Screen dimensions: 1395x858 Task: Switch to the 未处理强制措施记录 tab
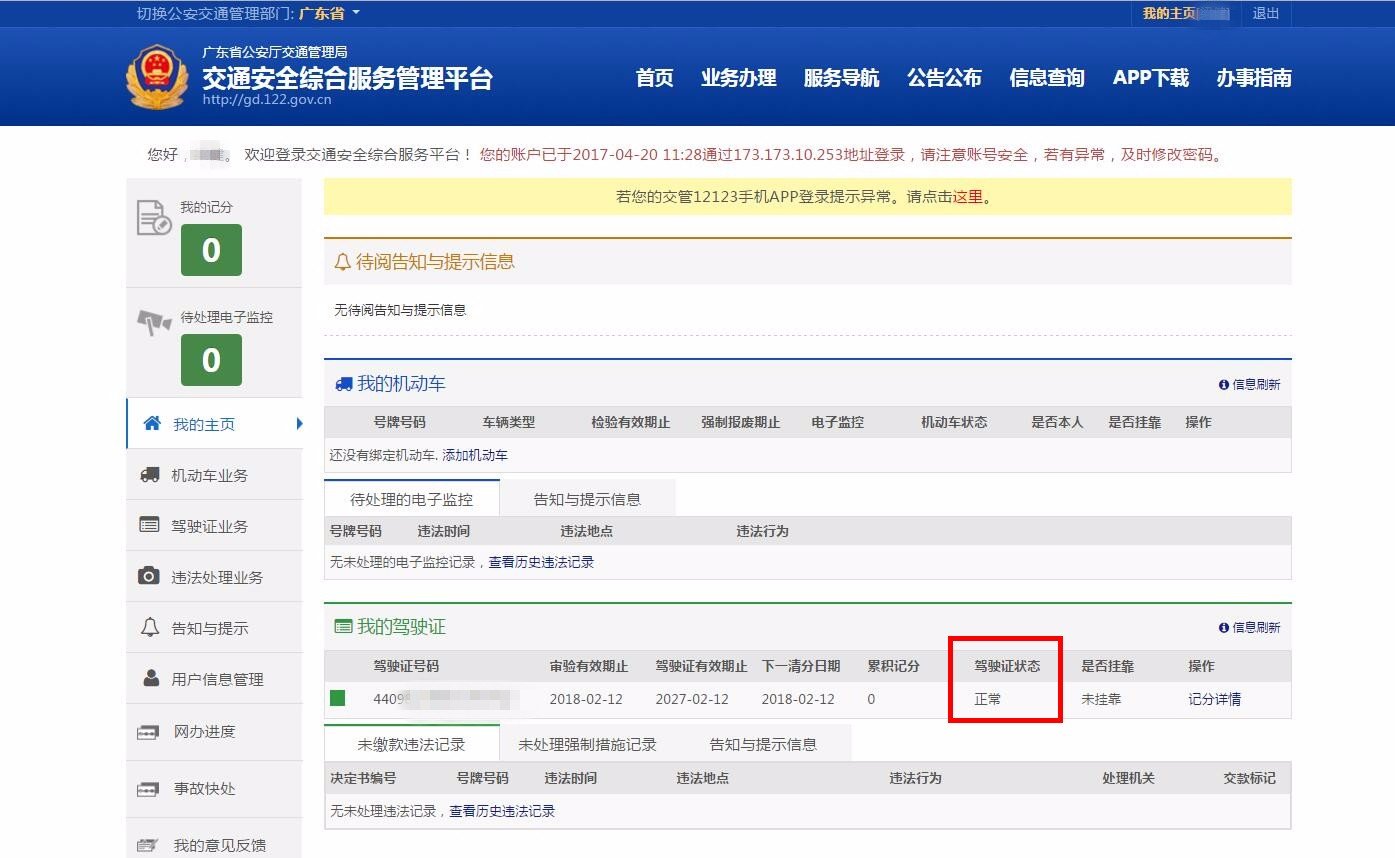click(586, 743)
